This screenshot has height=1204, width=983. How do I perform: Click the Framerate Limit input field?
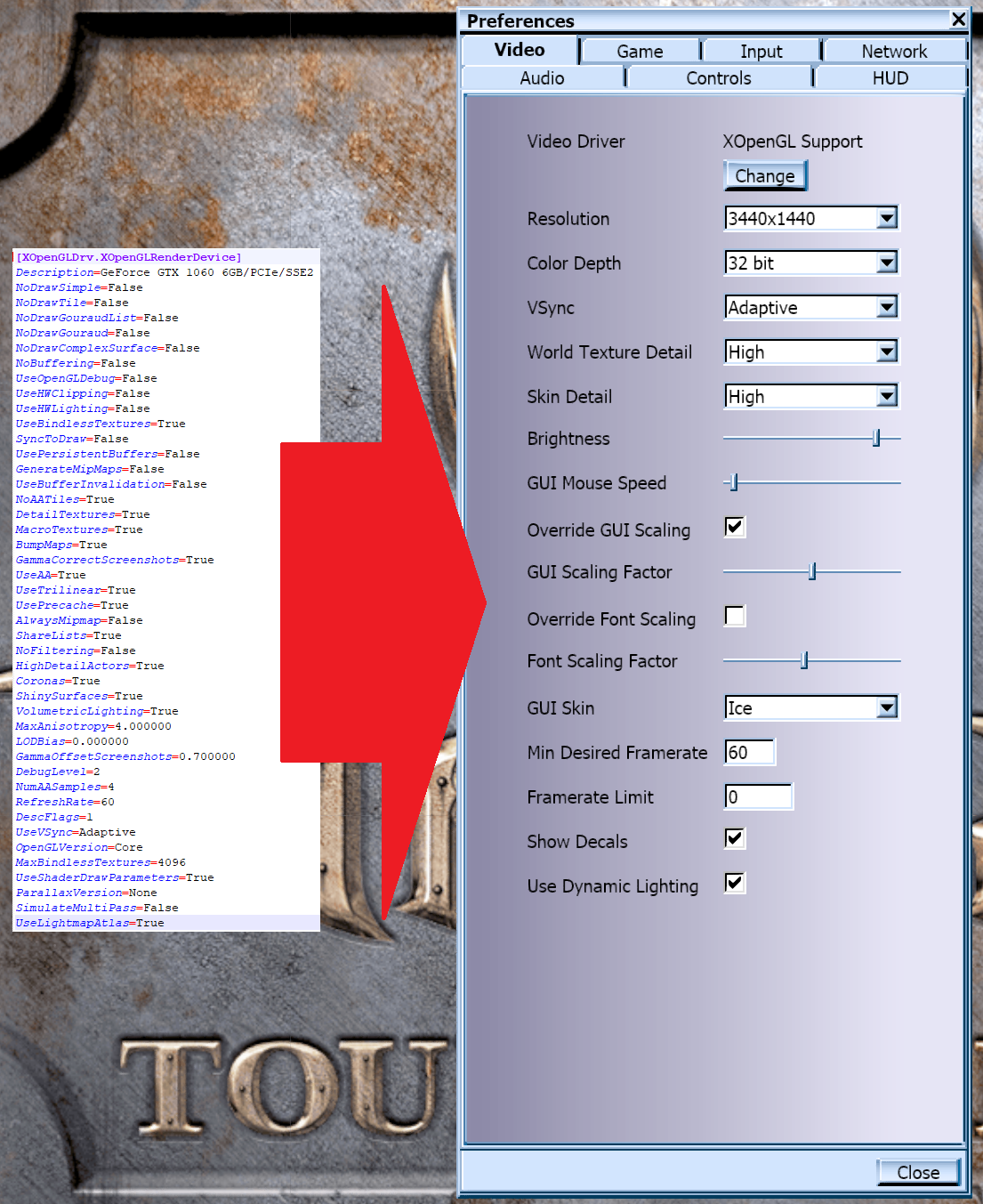click(757, 796)
